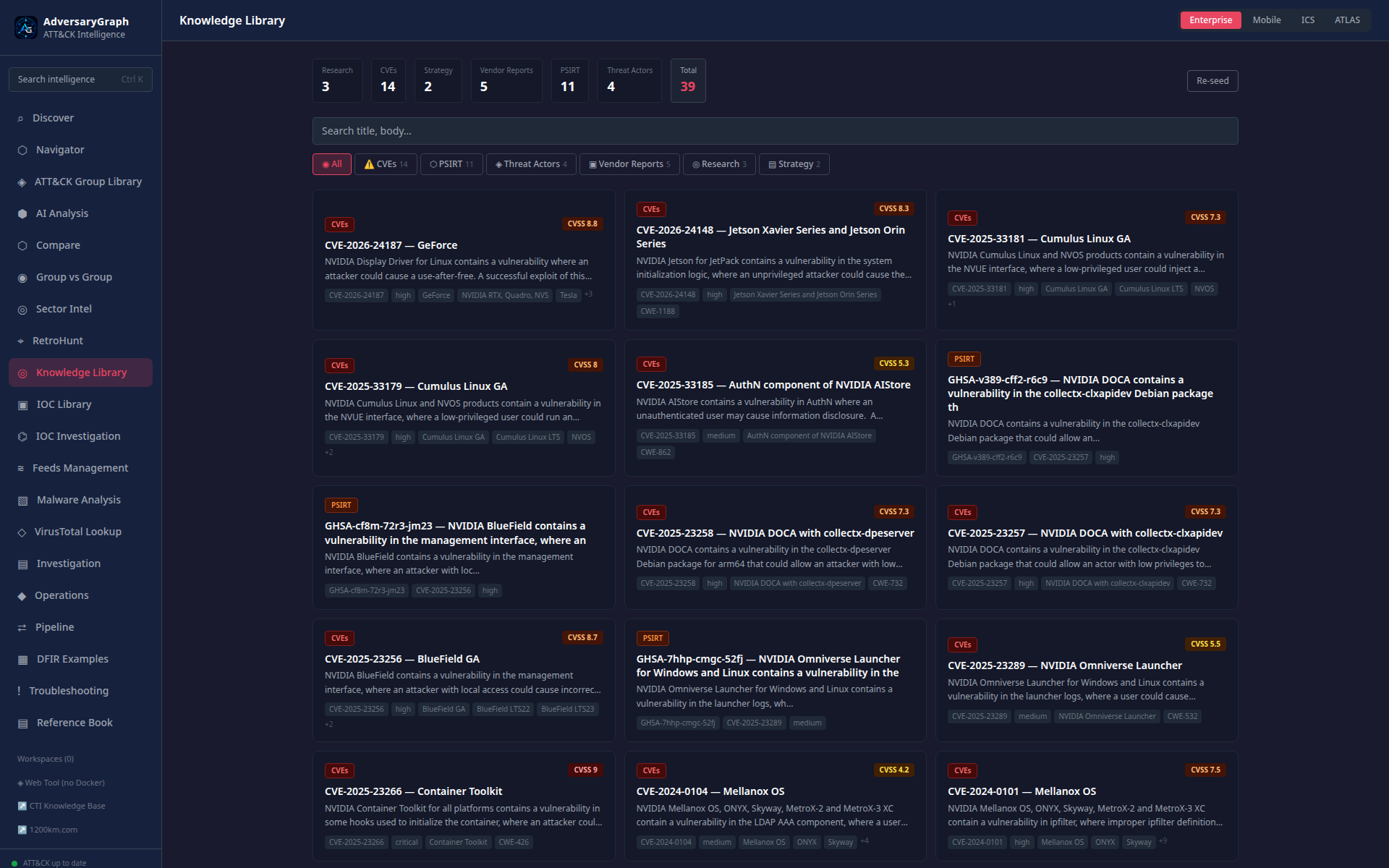Click the AdversaryGraph logo icon

[x=26, y=27]
